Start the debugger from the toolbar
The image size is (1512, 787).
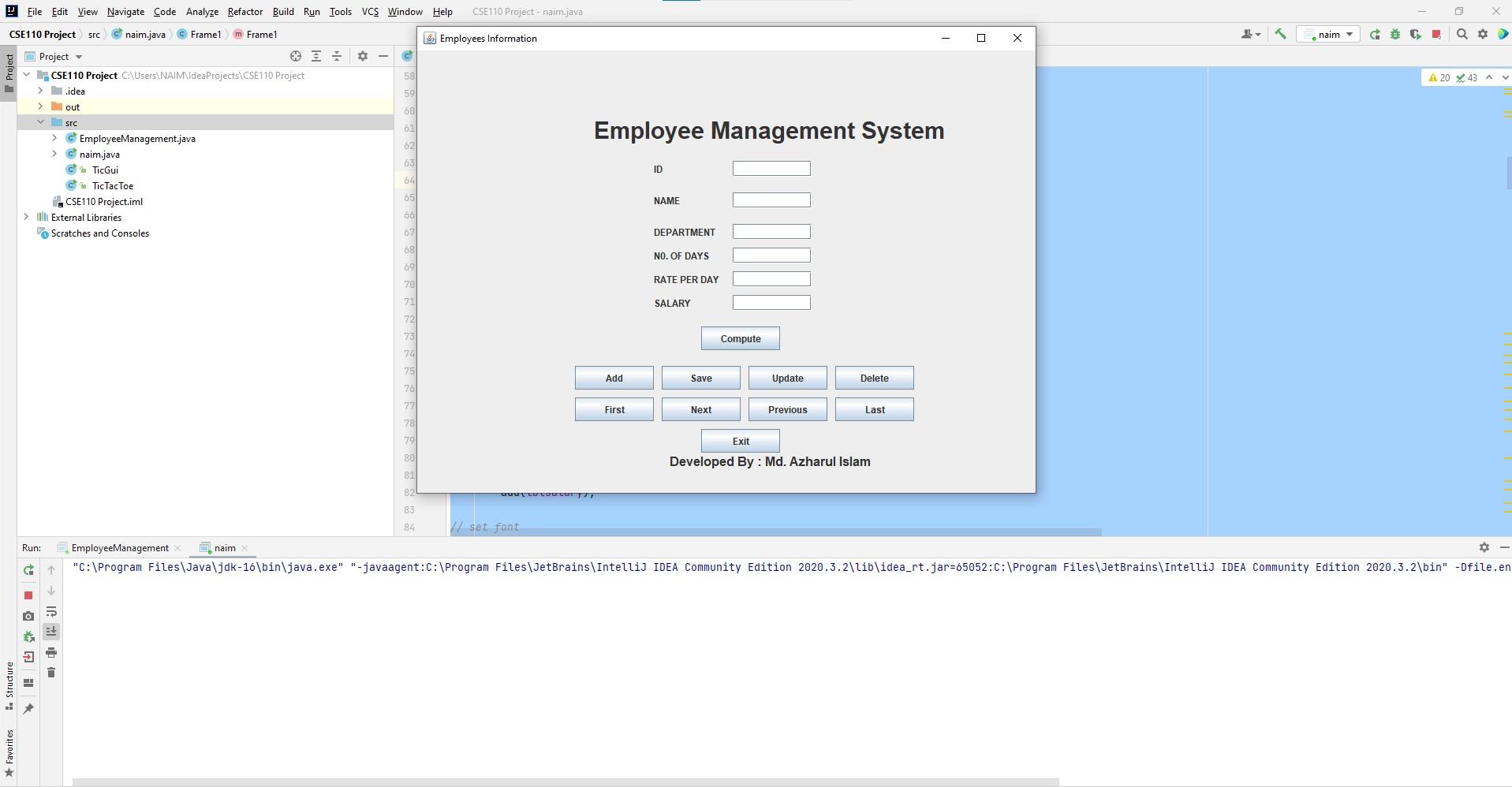point(1395,34)
